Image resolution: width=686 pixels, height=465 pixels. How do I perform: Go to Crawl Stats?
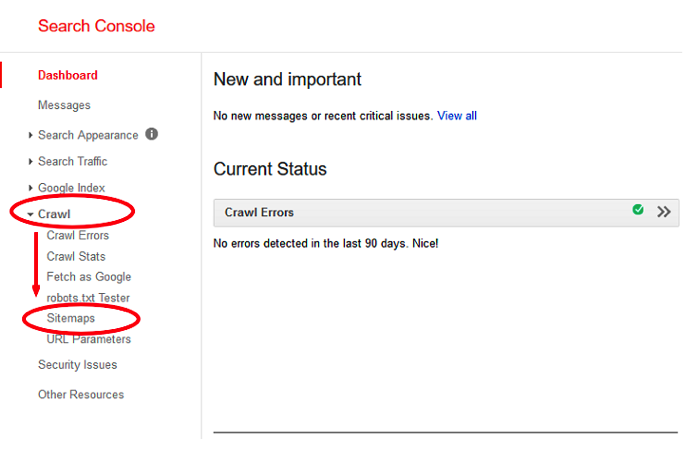point(76,257)
